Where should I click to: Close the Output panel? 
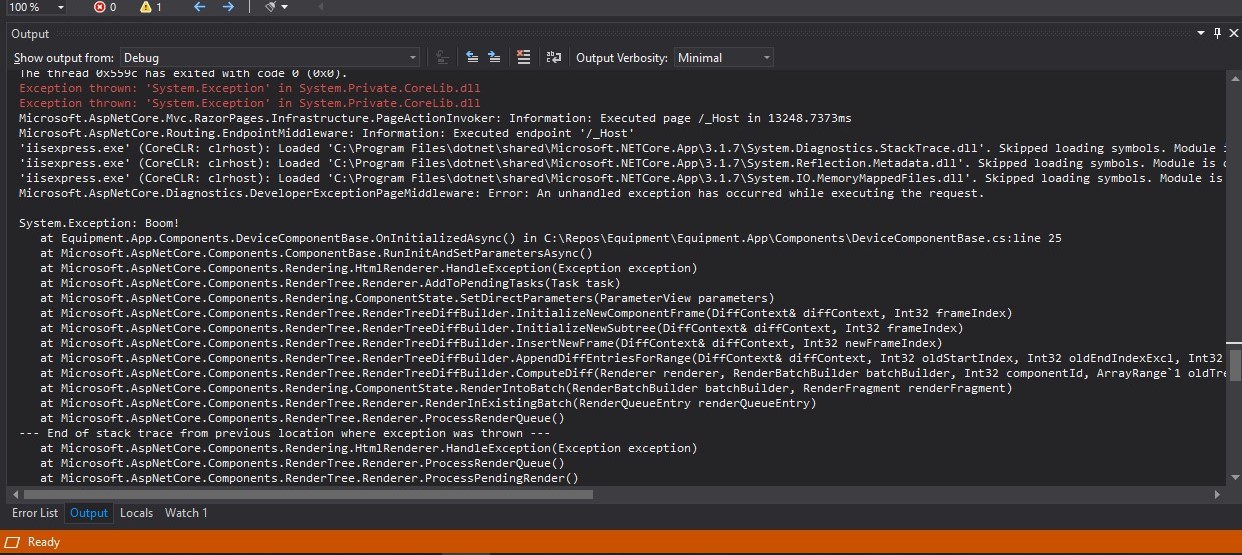1232,34
